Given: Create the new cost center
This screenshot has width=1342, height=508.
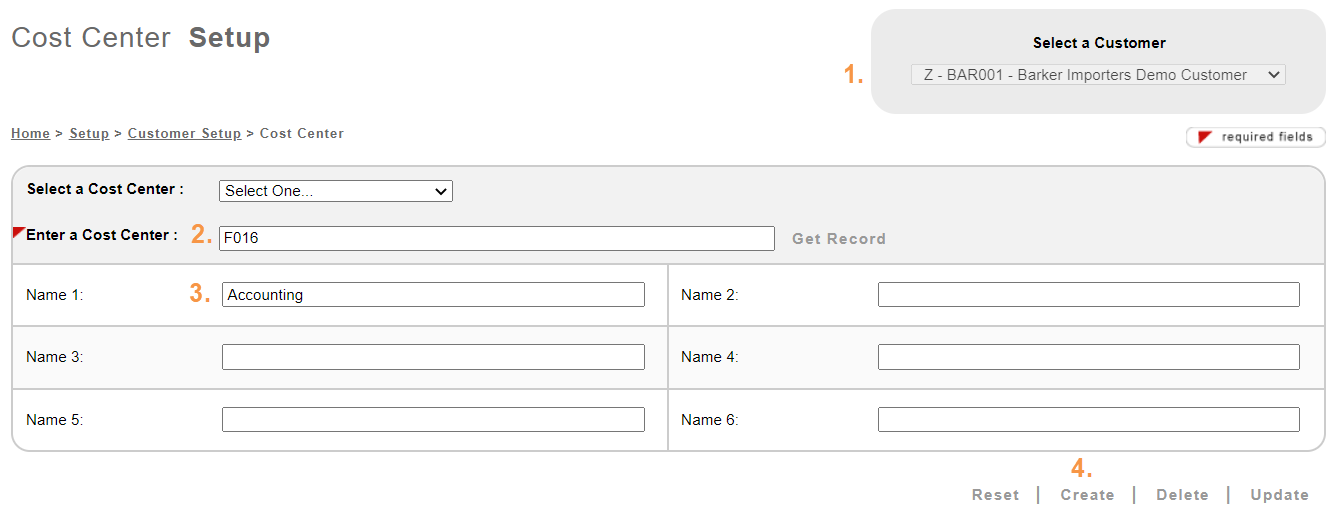Looking at the screenshot, I should click(1087, 495).
